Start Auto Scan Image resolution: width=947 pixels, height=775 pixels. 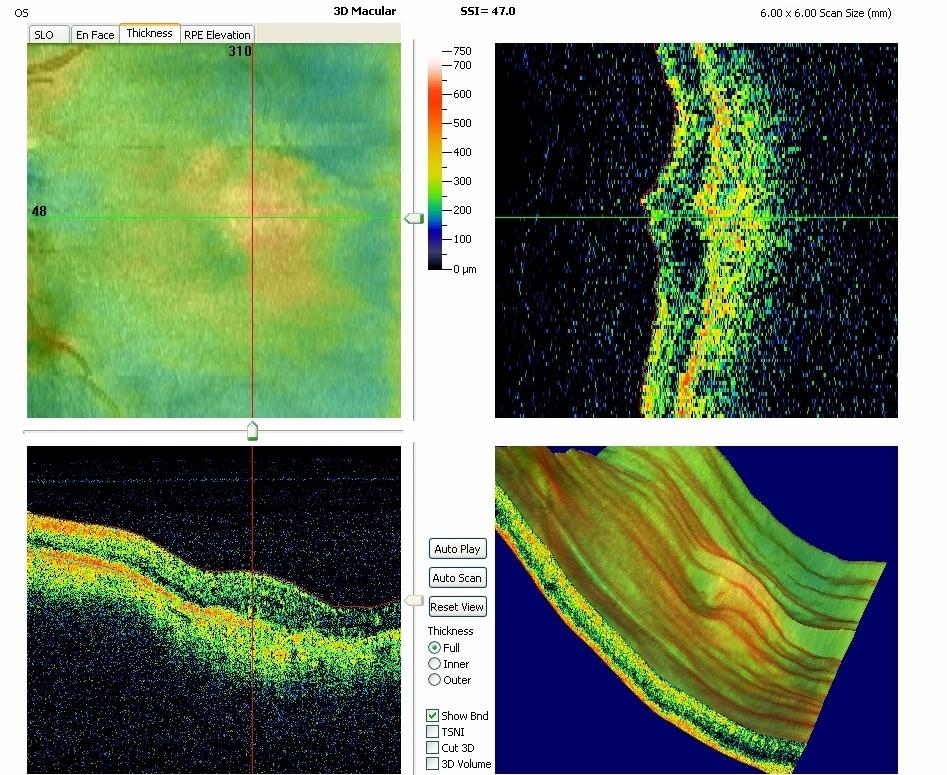457,578
